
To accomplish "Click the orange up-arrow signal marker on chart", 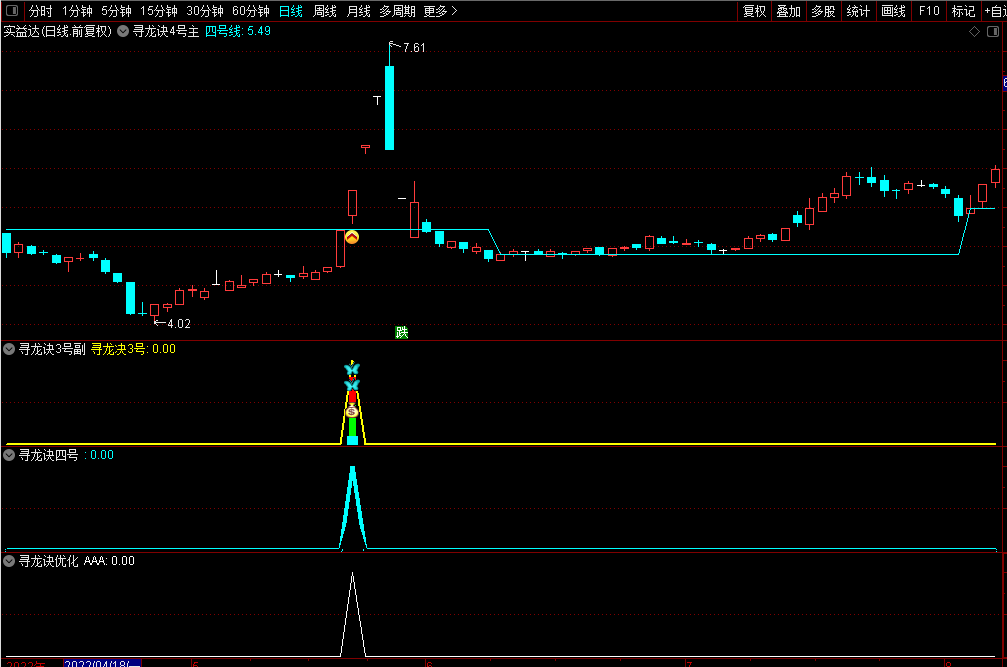I will (352, 238).
